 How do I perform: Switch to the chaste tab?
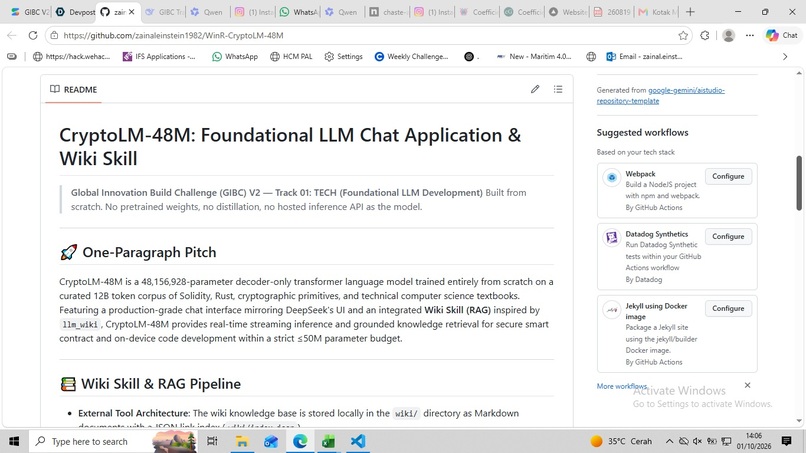pos(388,12)
